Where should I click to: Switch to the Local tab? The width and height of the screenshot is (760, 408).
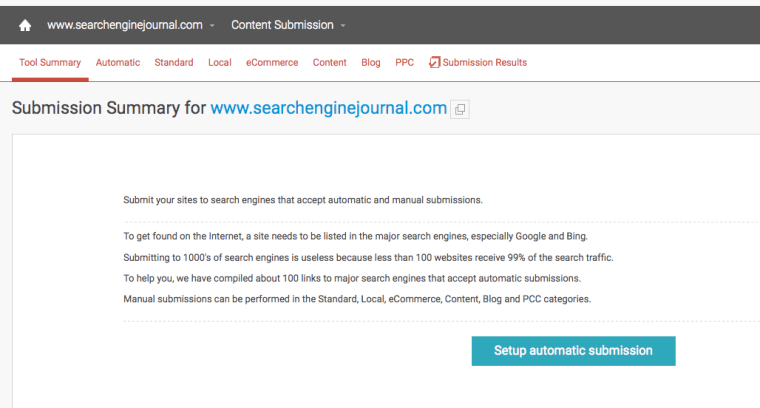pyautogui.click(x=220, y=63)
